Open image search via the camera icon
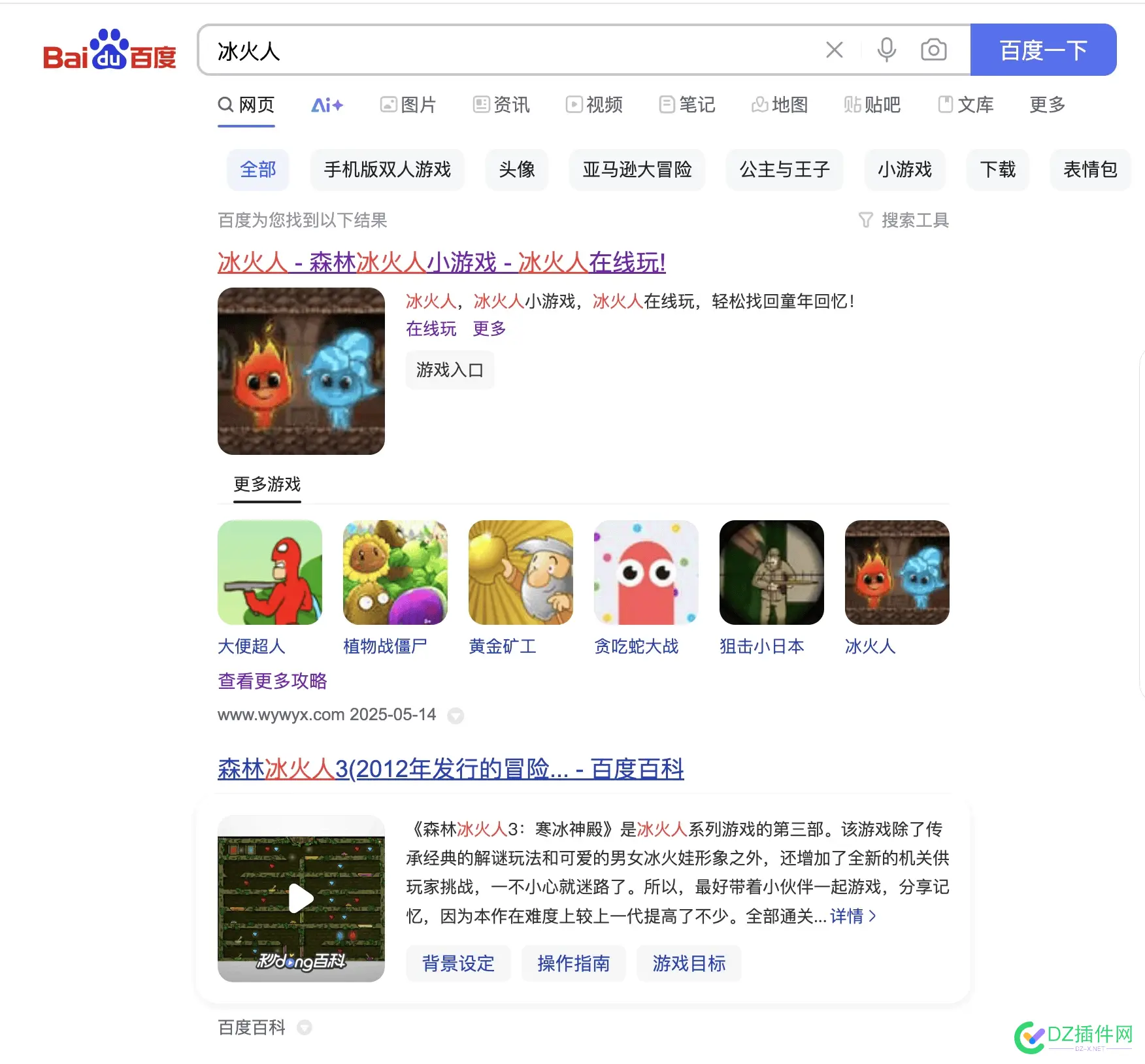Screen dimensions: 1145x1064 [933, 50]
